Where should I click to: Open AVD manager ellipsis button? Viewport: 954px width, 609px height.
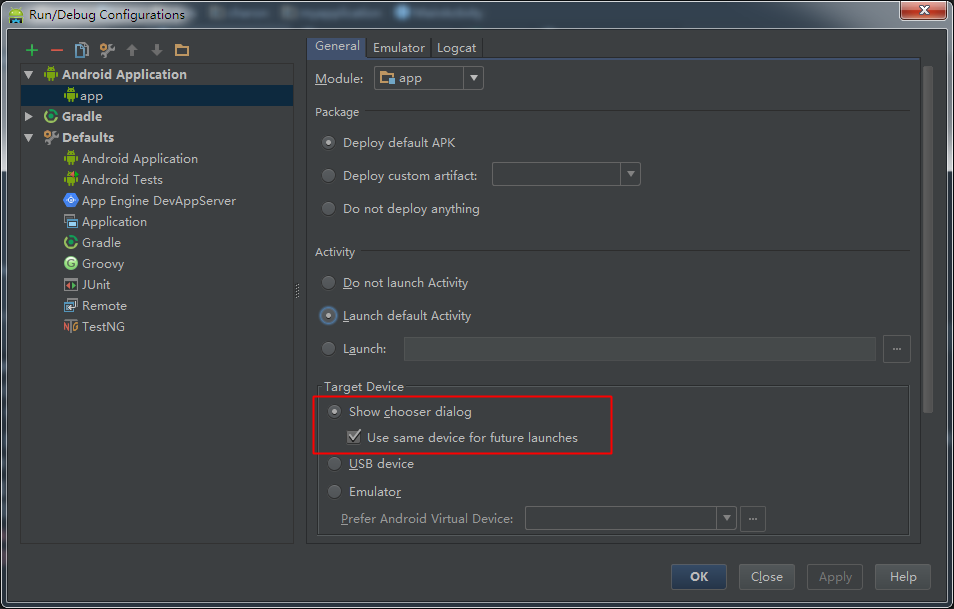[x=753, y=518]
